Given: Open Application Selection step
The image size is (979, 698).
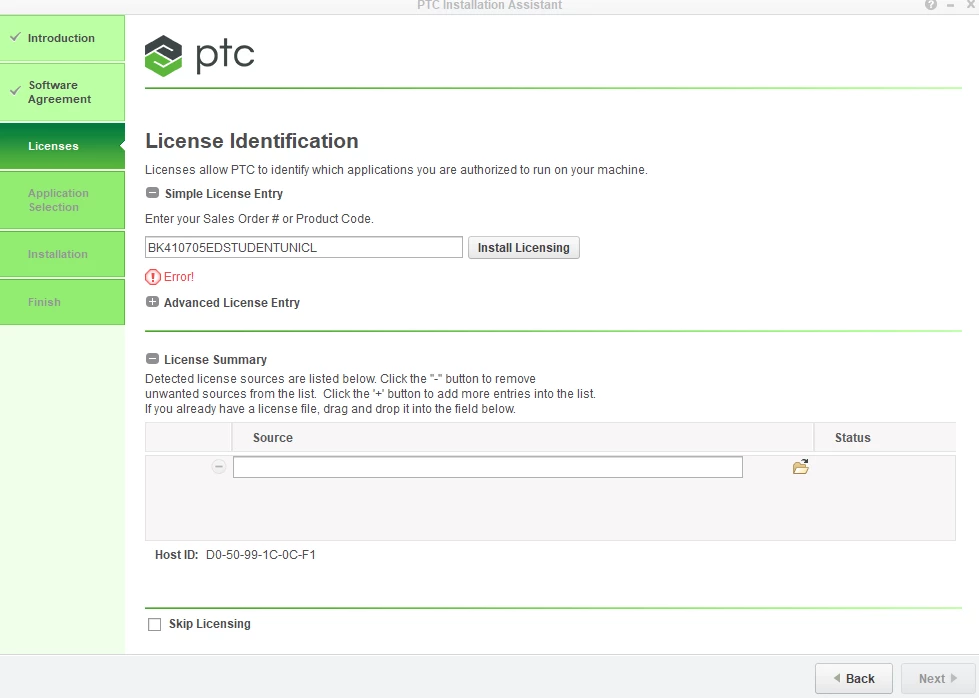Looking at the screenshot, I should [62, 200].
